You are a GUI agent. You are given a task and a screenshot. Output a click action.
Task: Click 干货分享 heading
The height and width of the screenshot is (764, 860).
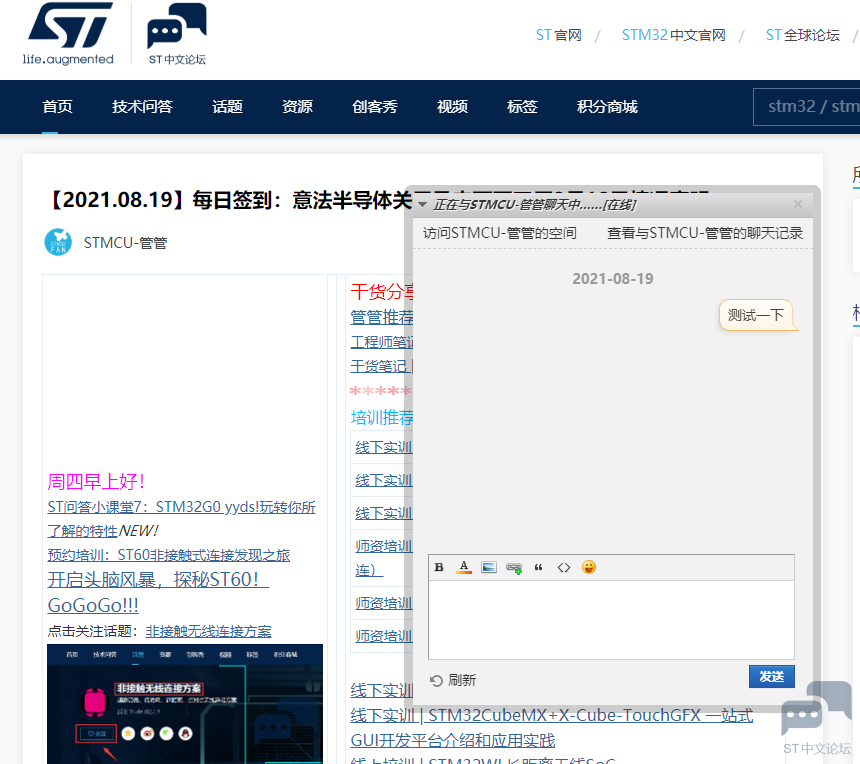(x=382, y=292)
